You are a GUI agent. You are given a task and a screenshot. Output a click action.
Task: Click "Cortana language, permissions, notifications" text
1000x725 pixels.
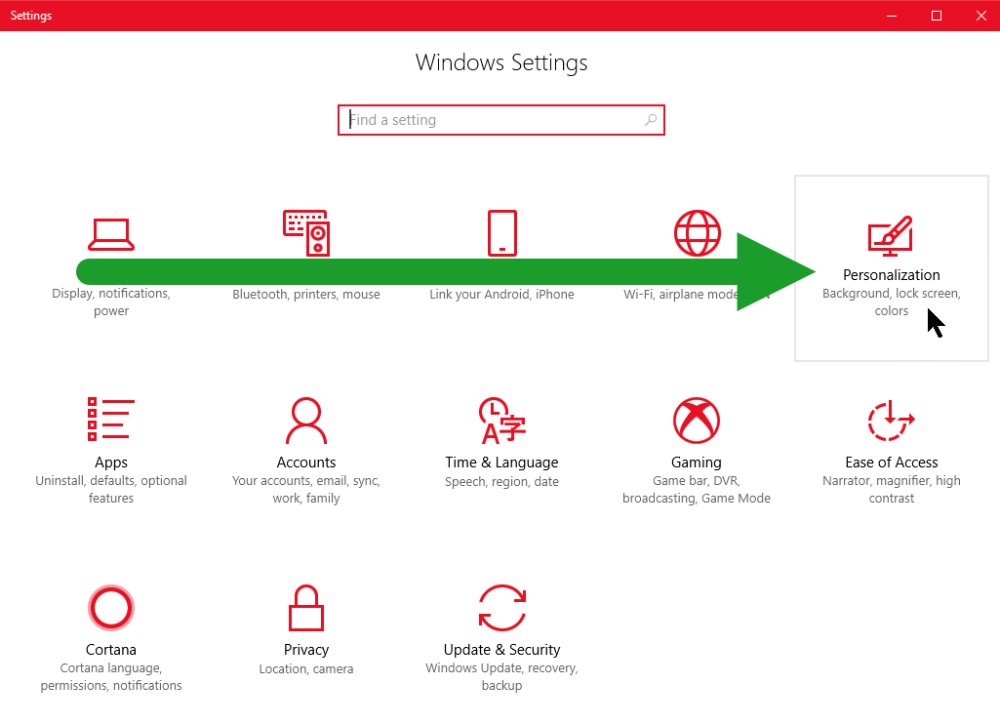click(x=111, y=677)
